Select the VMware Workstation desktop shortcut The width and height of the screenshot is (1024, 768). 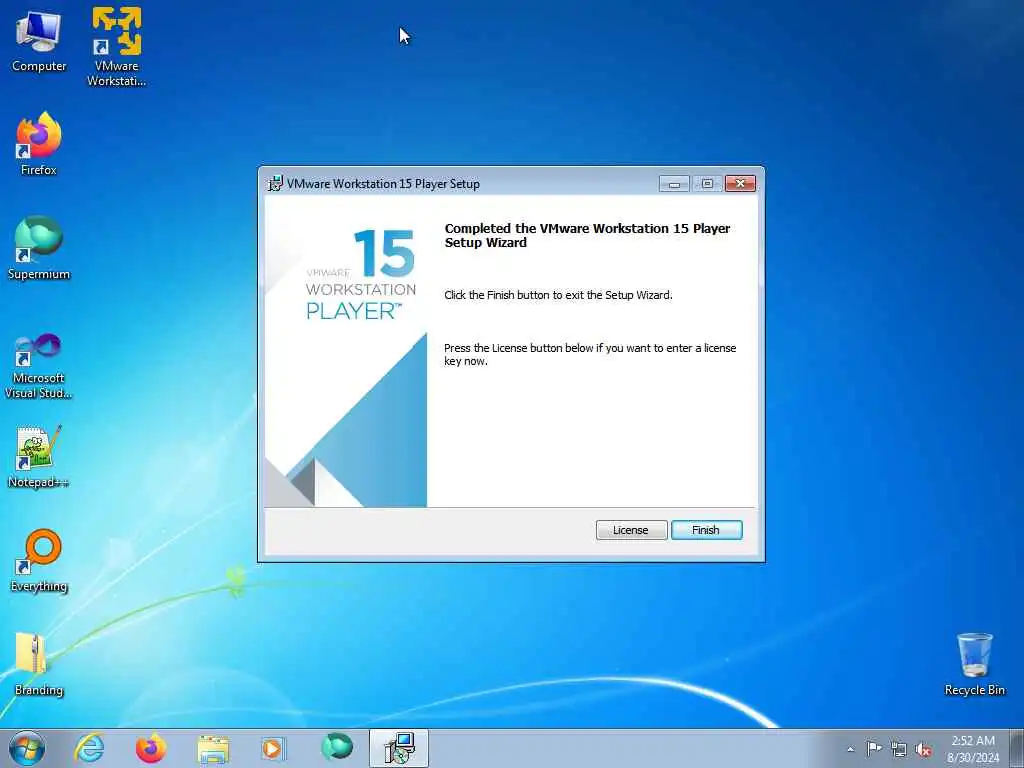[x=116, y=46]
